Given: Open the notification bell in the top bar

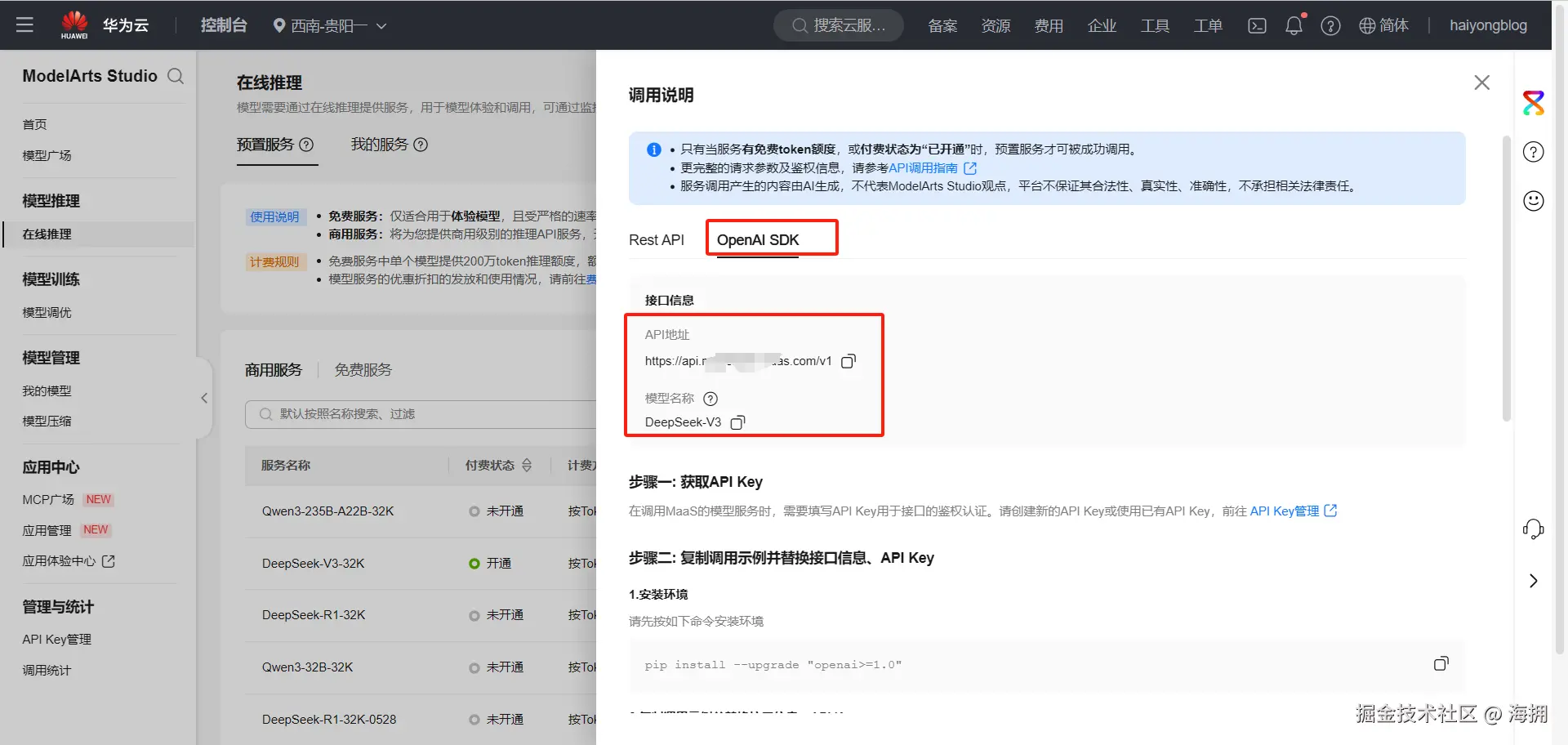Looking at the screenshot, I should tap(1293, 25).
